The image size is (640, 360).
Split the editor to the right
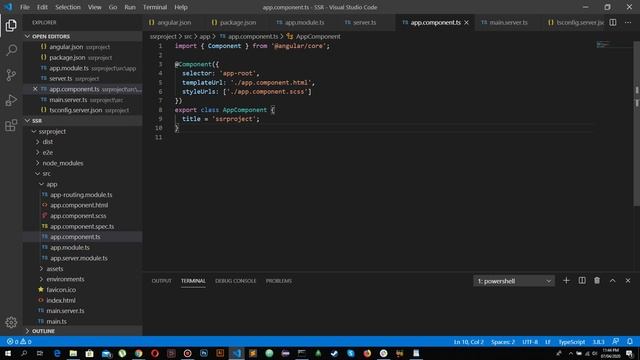click(x=613, y=22)
